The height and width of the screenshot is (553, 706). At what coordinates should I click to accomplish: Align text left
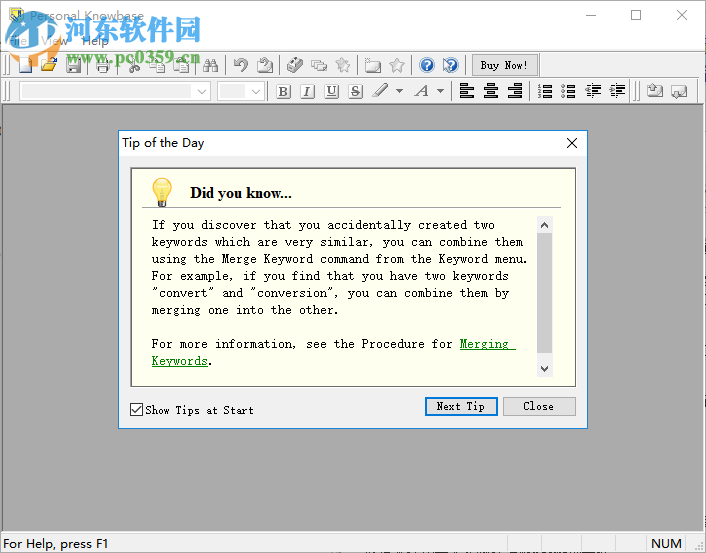(467, 91)
